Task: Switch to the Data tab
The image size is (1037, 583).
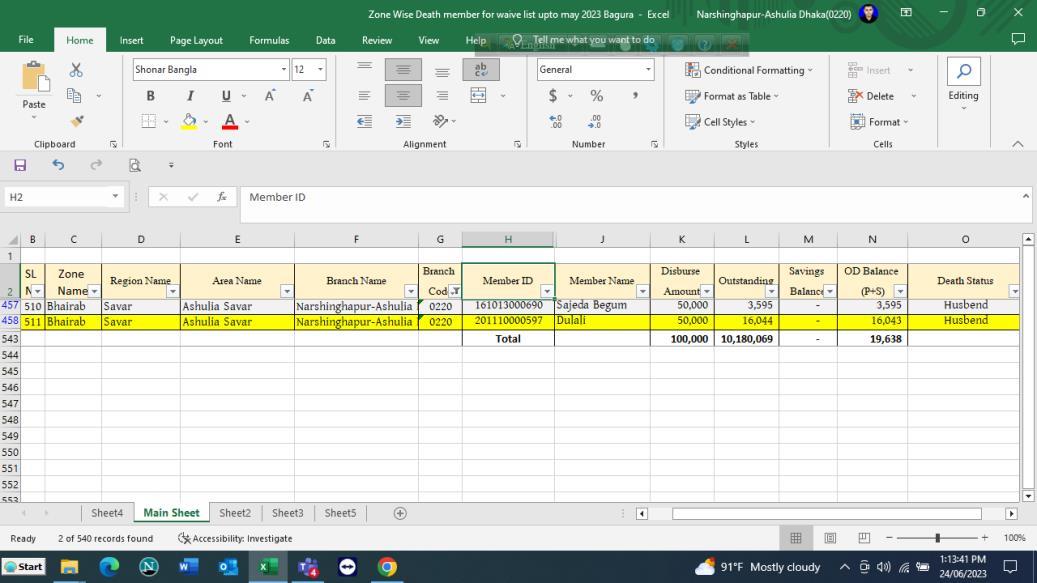Action: click(x=325, y=40)
